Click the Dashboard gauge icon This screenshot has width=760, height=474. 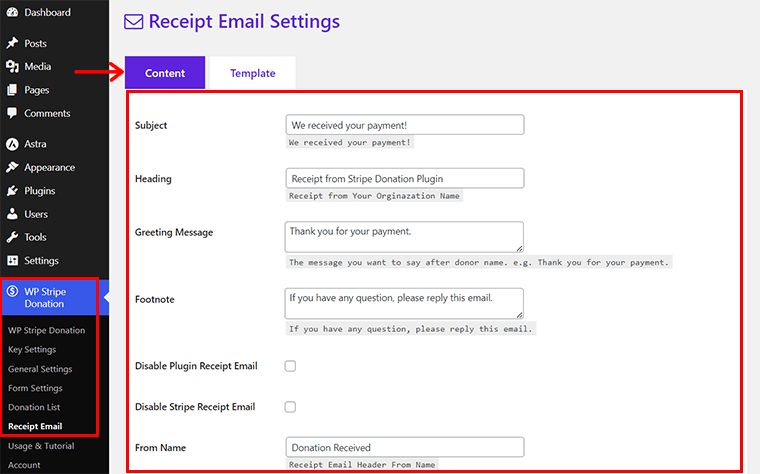(x=12, y=12)
